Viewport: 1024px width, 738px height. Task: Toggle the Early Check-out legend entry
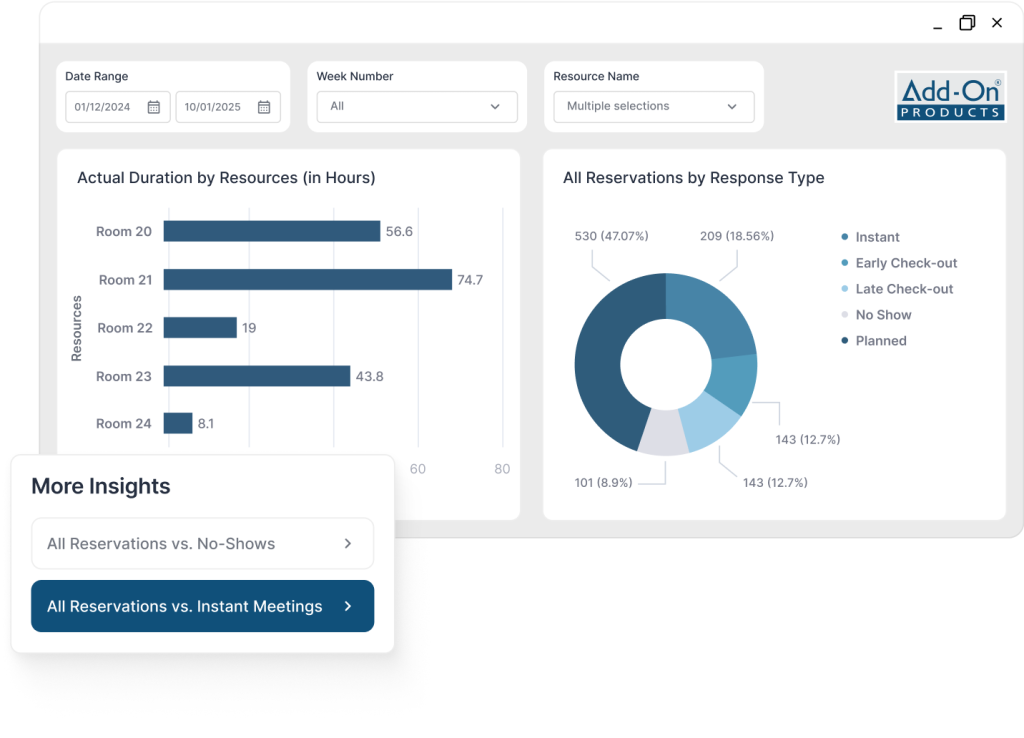(x=905, y=263)
